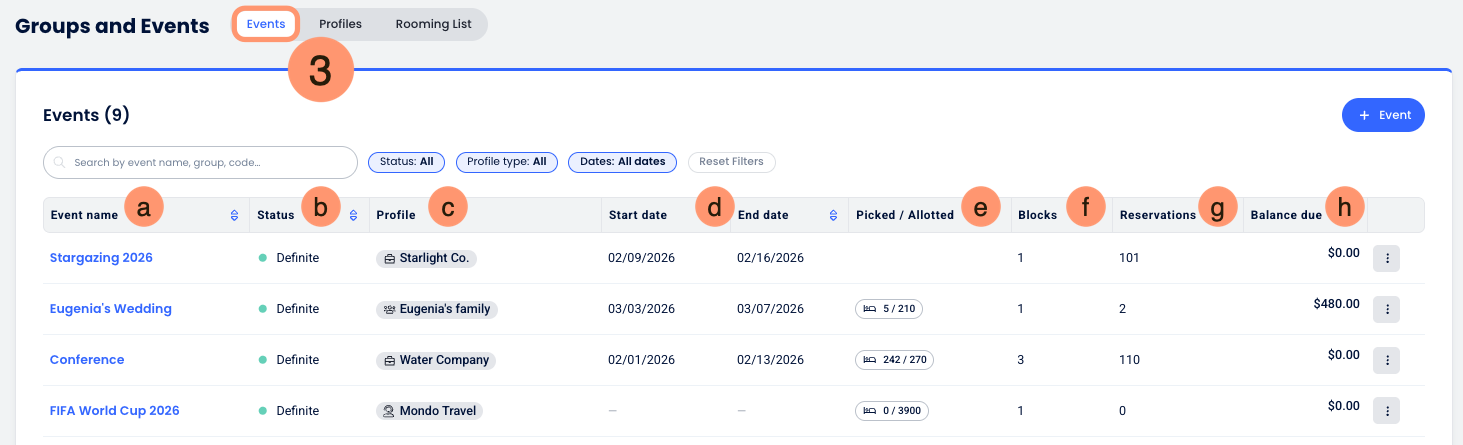Open the Status: All filter

406,162
